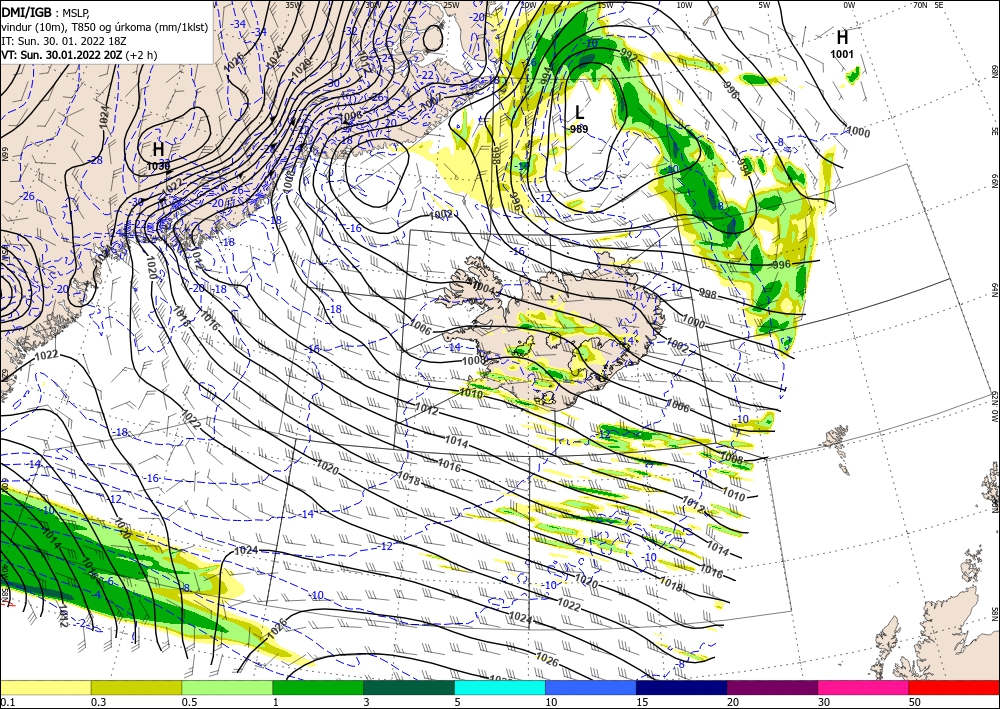Click the 'IT: Sun. 30. 01. 2022 18Z' line
This screenshot has width=1000, height=709.
64,41
